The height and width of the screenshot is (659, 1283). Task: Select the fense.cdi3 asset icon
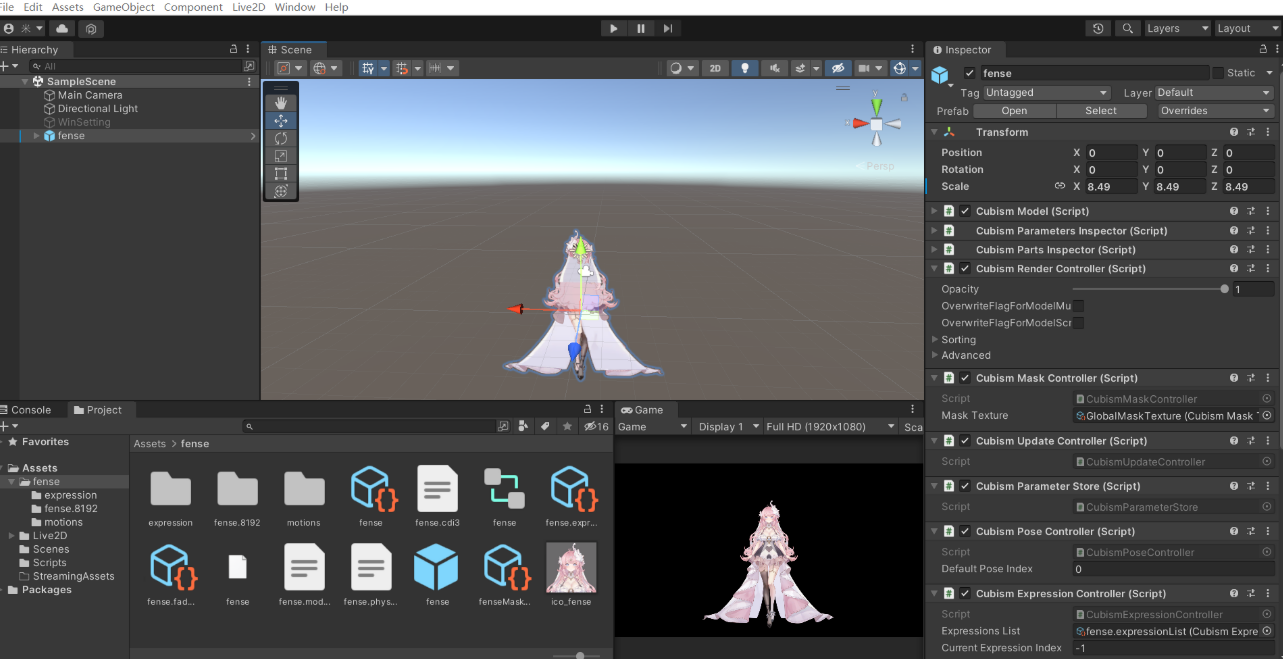[437, 488]
